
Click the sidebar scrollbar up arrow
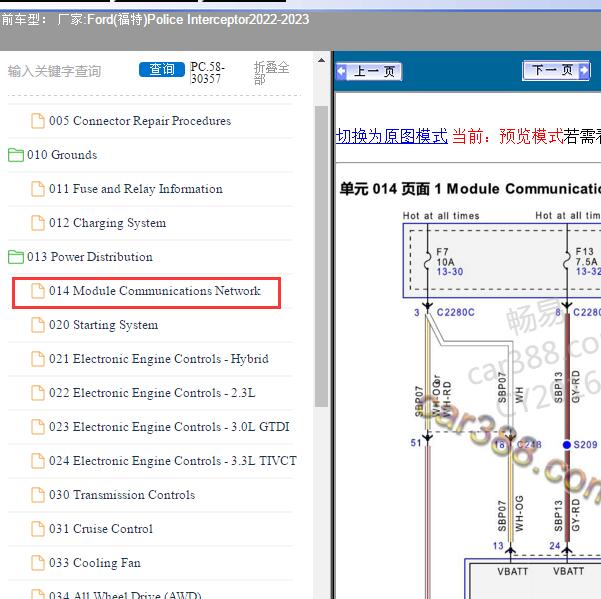pyautogui.click(x=321, y=61)
